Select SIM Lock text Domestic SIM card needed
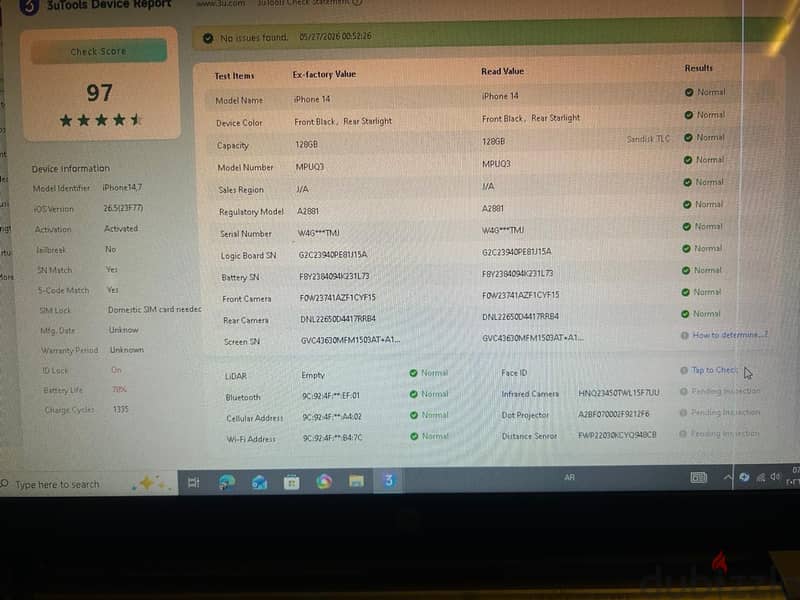This screenshot has width=800, height=600. 155,310
